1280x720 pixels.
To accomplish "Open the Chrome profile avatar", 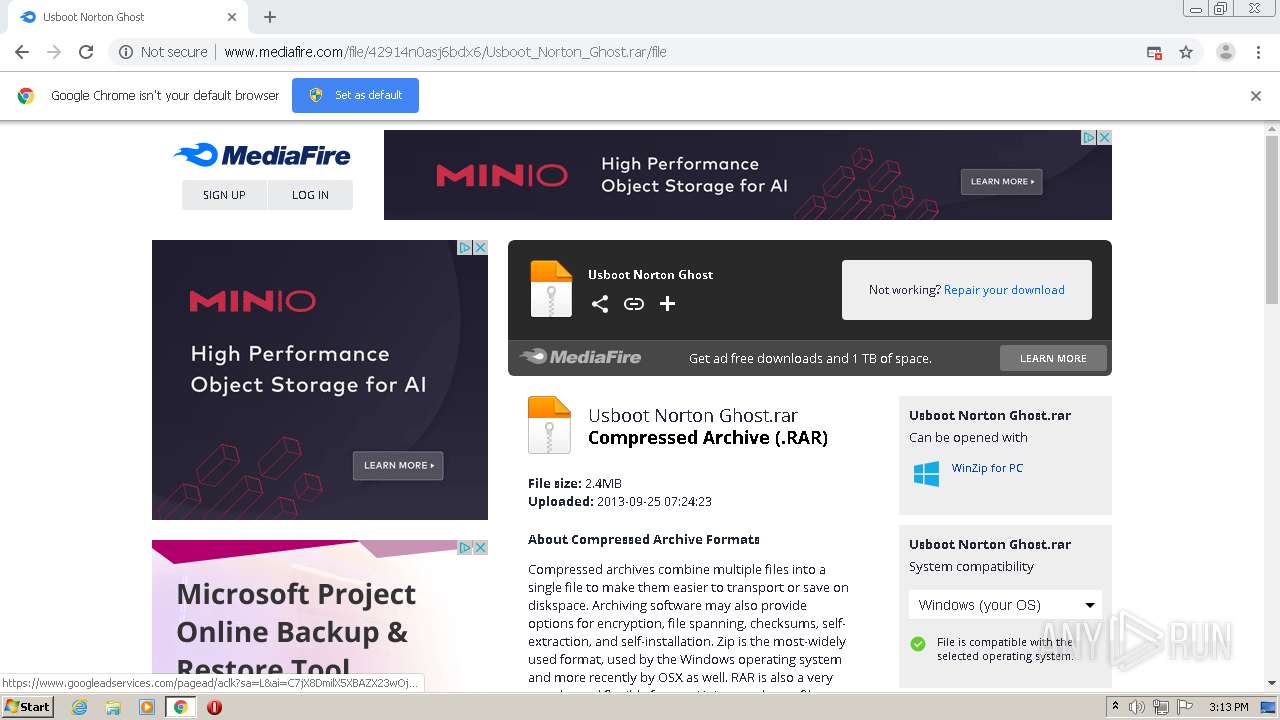I will pos(1225,52).
